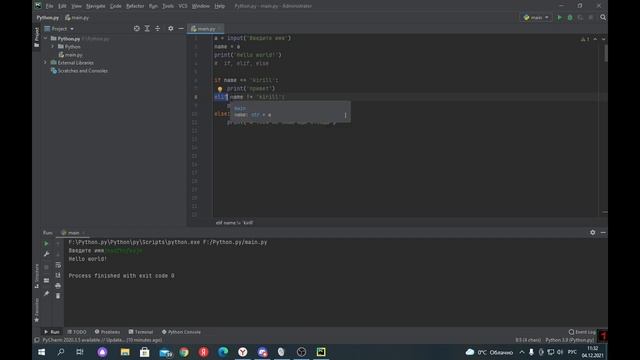The width and height of the screenshot is (640, 360).
Task: Toggle the pin tab icon in Run panel
Action: pyautogui.click(x=47, y=293)
